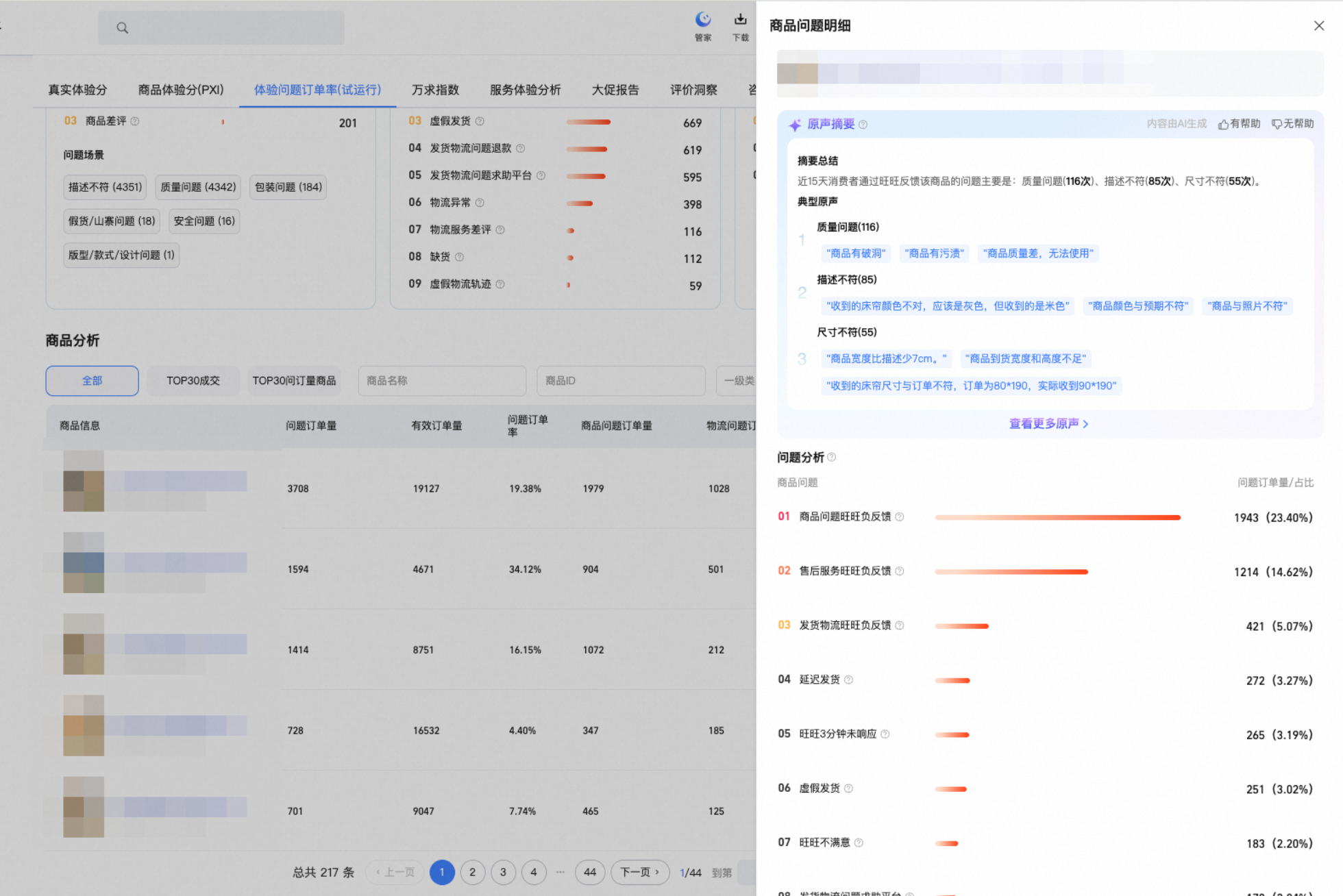
Task: Click the 售后服务旺旺负反馈 progress bar
Action: click(x=1011, y=571)
